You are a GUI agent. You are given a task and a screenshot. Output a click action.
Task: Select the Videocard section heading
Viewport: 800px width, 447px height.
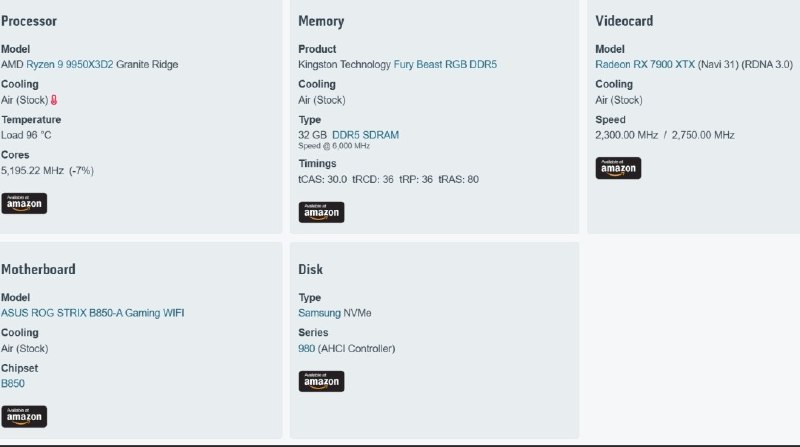coord(624,21)
